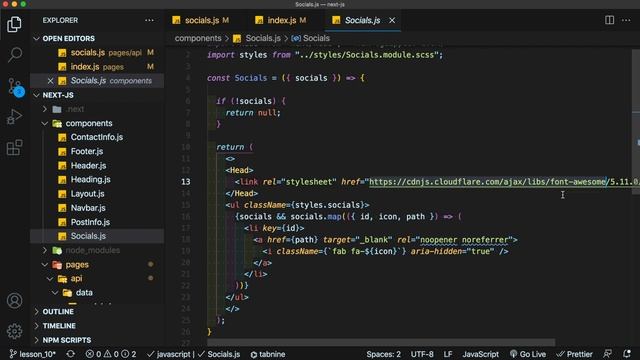640x360 pixels.
Task: Collapse the data folder
Action: pos(84,293)
